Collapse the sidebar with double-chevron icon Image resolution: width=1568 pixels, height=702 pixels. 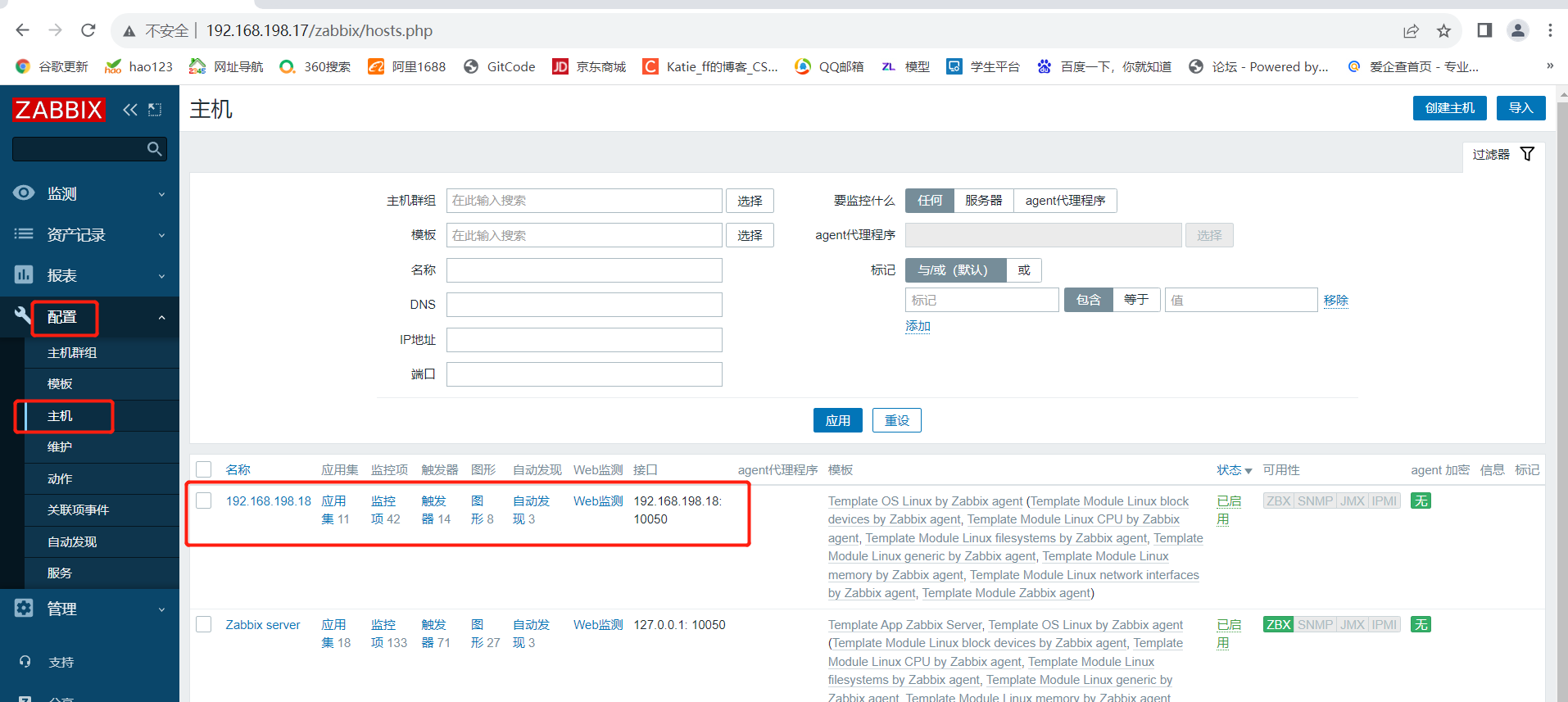130,110
